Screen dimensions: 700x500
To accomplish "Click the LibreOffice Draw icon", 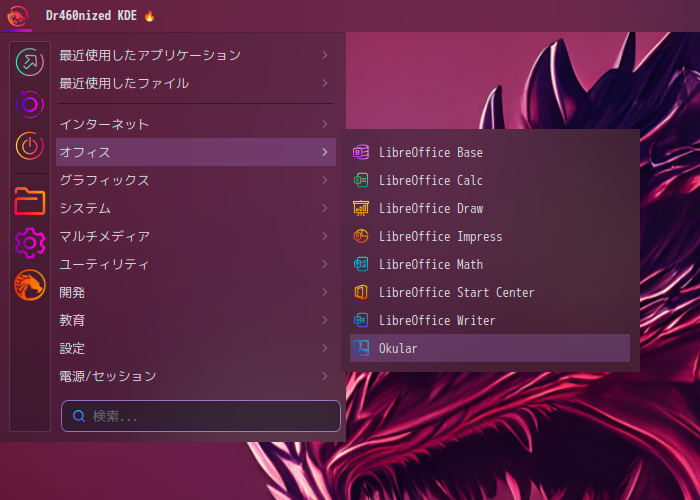I will [x=361, y=208].
